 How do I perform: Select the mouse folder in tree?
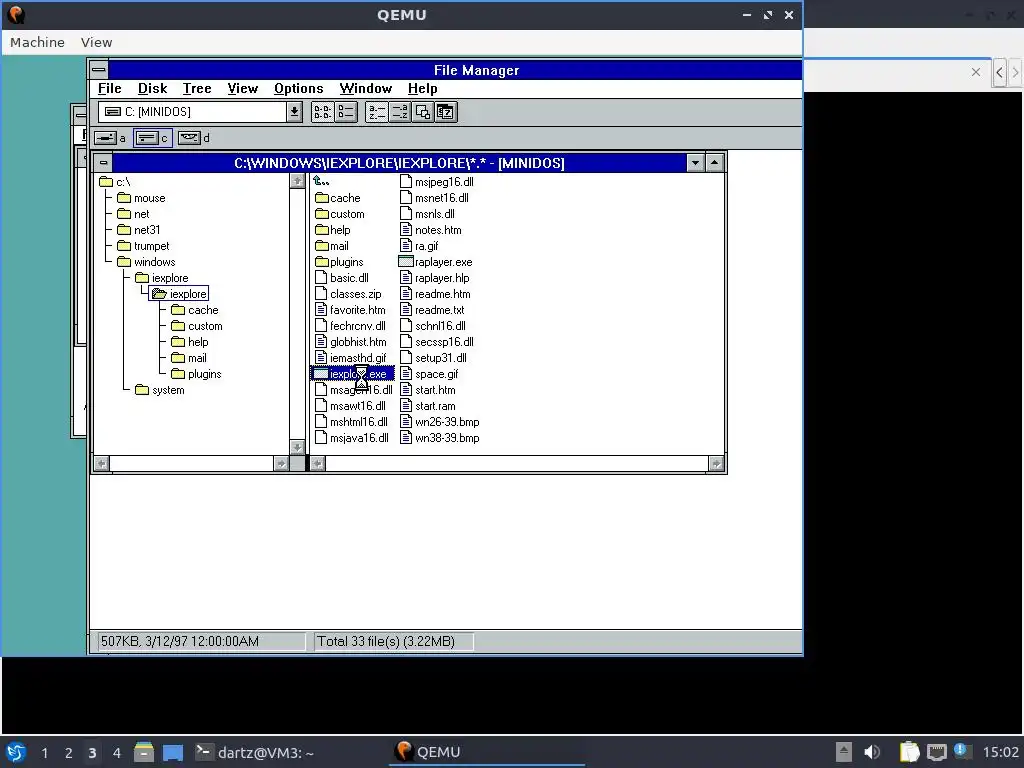(x=141, y=198)
